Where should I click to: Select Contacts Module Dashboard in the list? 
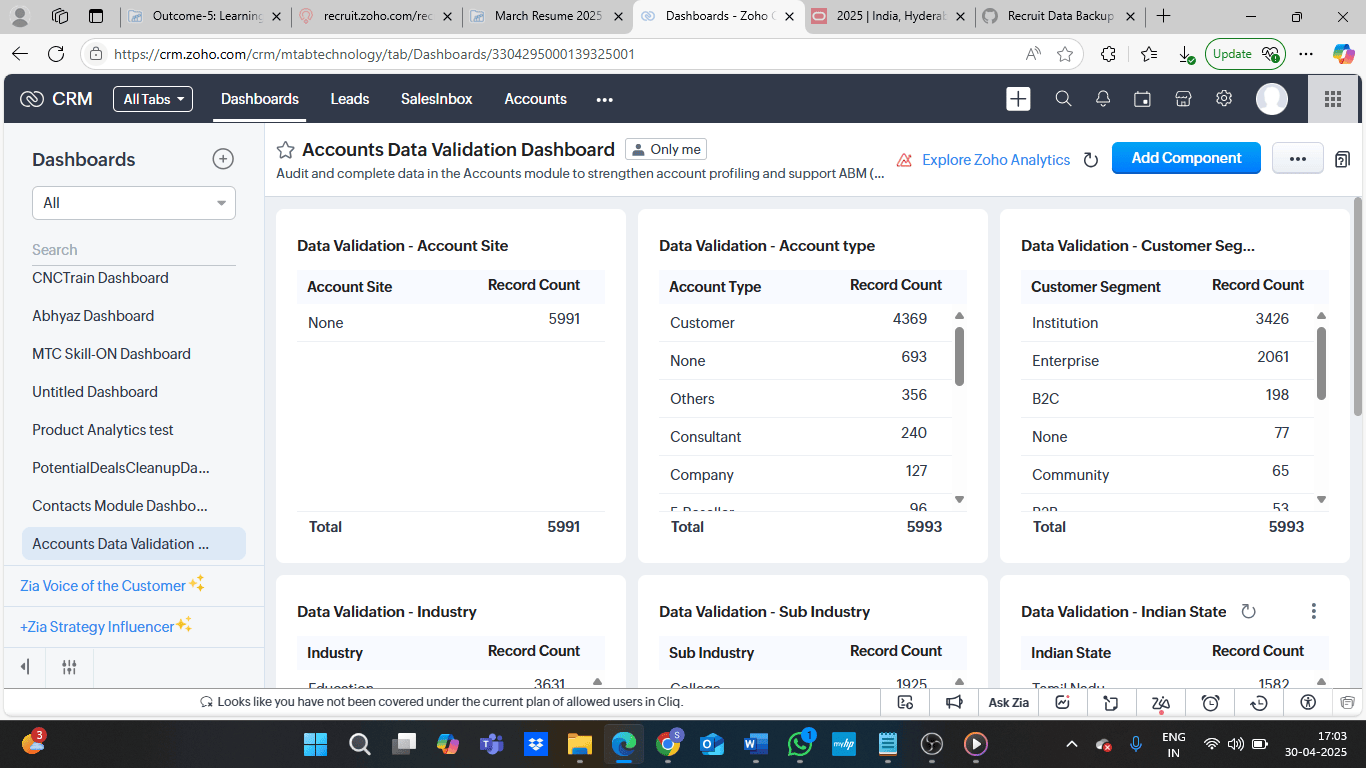pyautogui.click(x=120, y=506)
